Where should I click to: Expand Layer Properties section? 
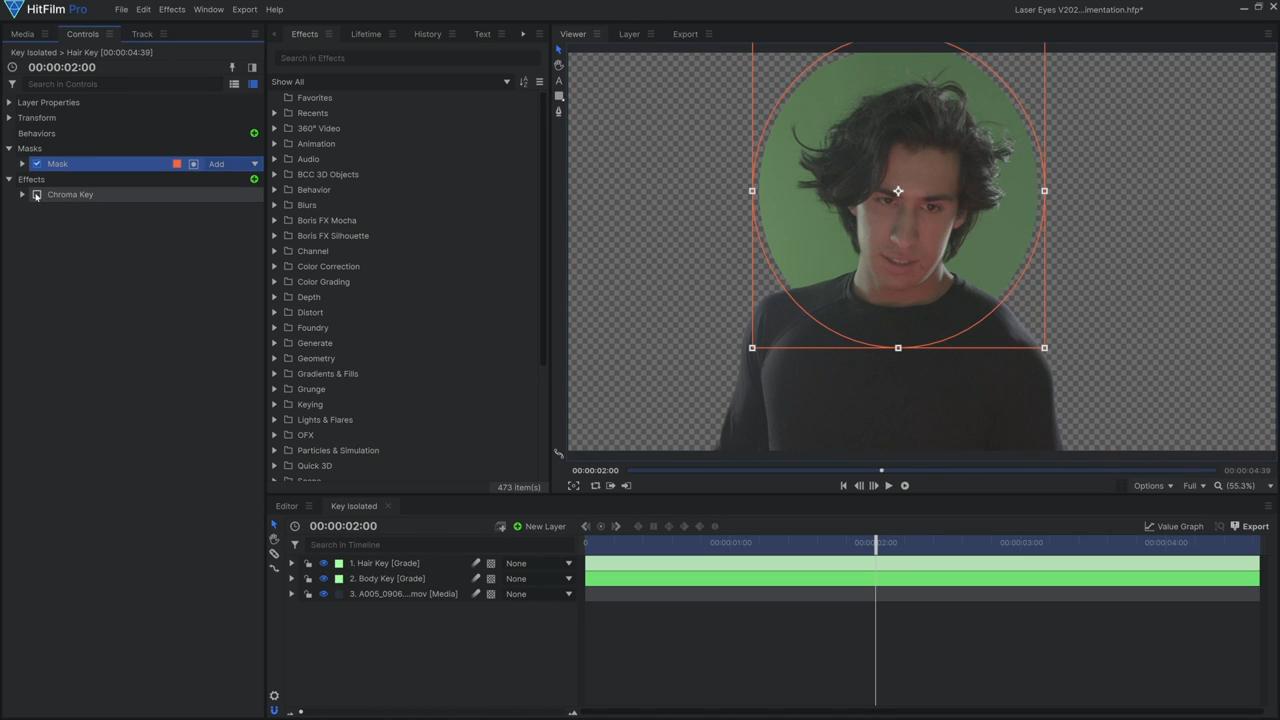pos(9,102)
